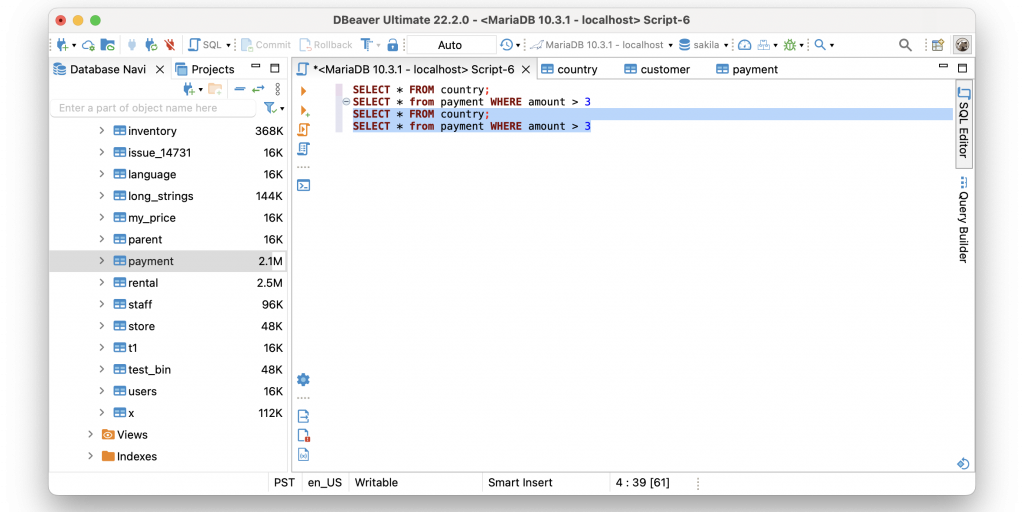
Task: Click the magnifying glass search icon at top right
Action: 905,45
